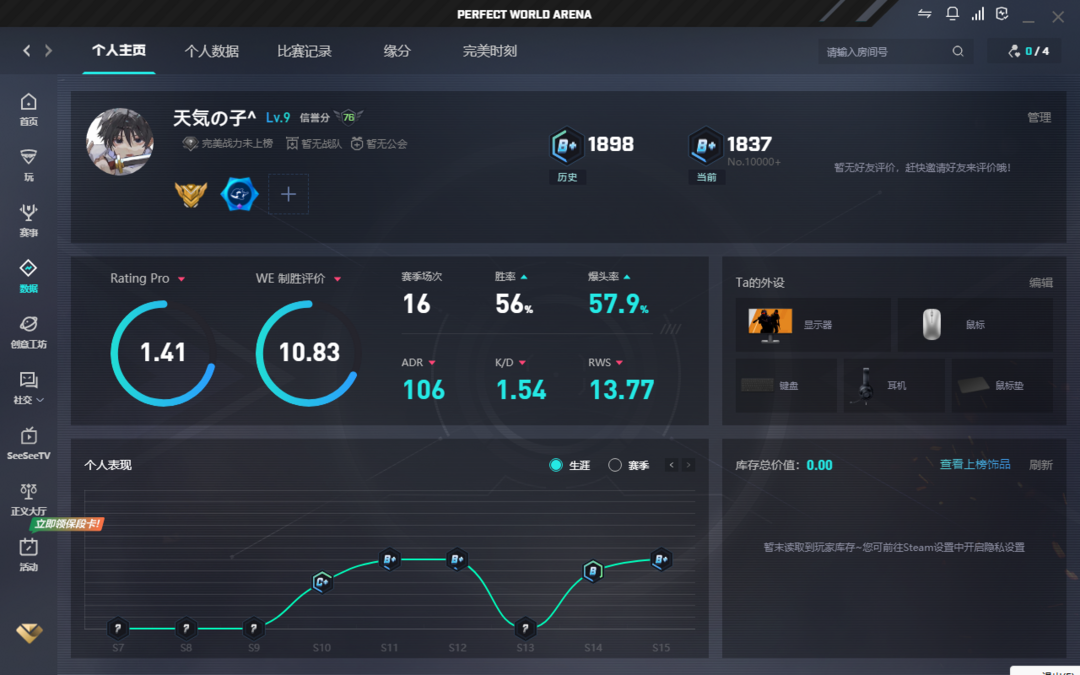Click the 爆头率 value 57.9%

click(619, 304)
